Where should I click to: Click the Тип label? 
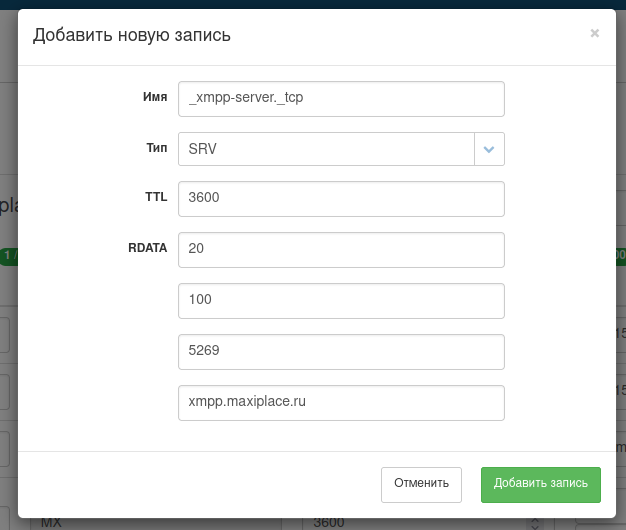tap(157, 147)
